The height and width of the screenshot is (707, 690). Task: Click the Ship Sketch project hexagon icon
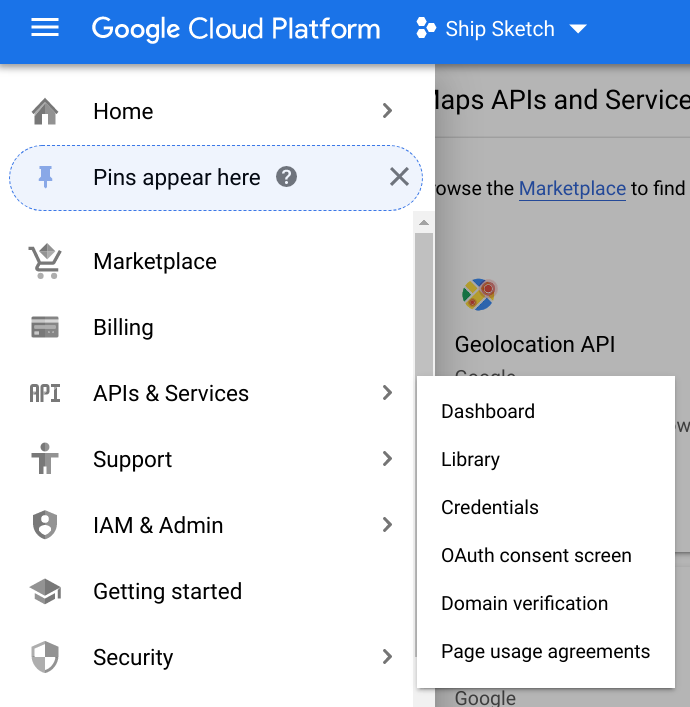(x=425, y=28)
